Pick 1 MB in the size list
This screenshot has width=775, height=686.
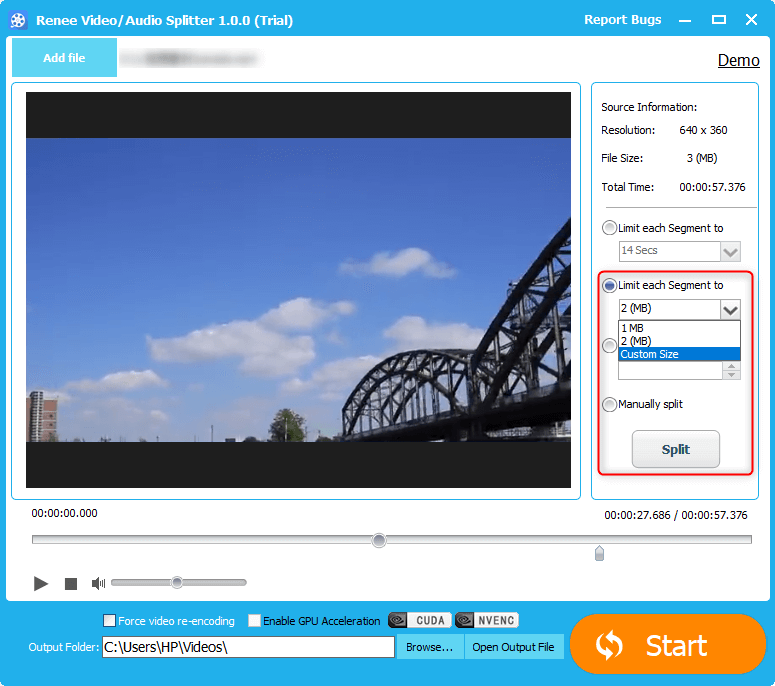tap(679, 328)
